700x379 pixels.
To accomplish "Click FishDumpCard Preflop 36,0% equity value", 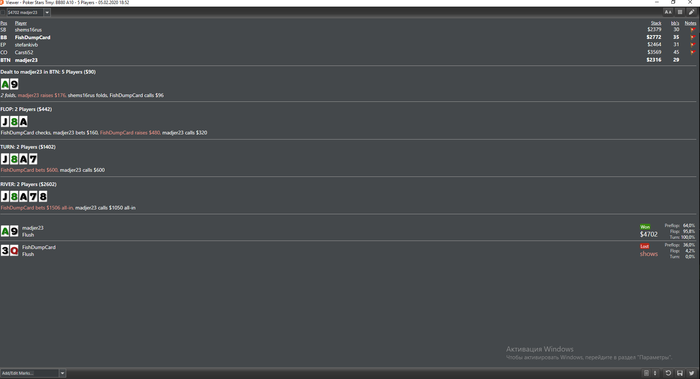I will click(689, 245).
